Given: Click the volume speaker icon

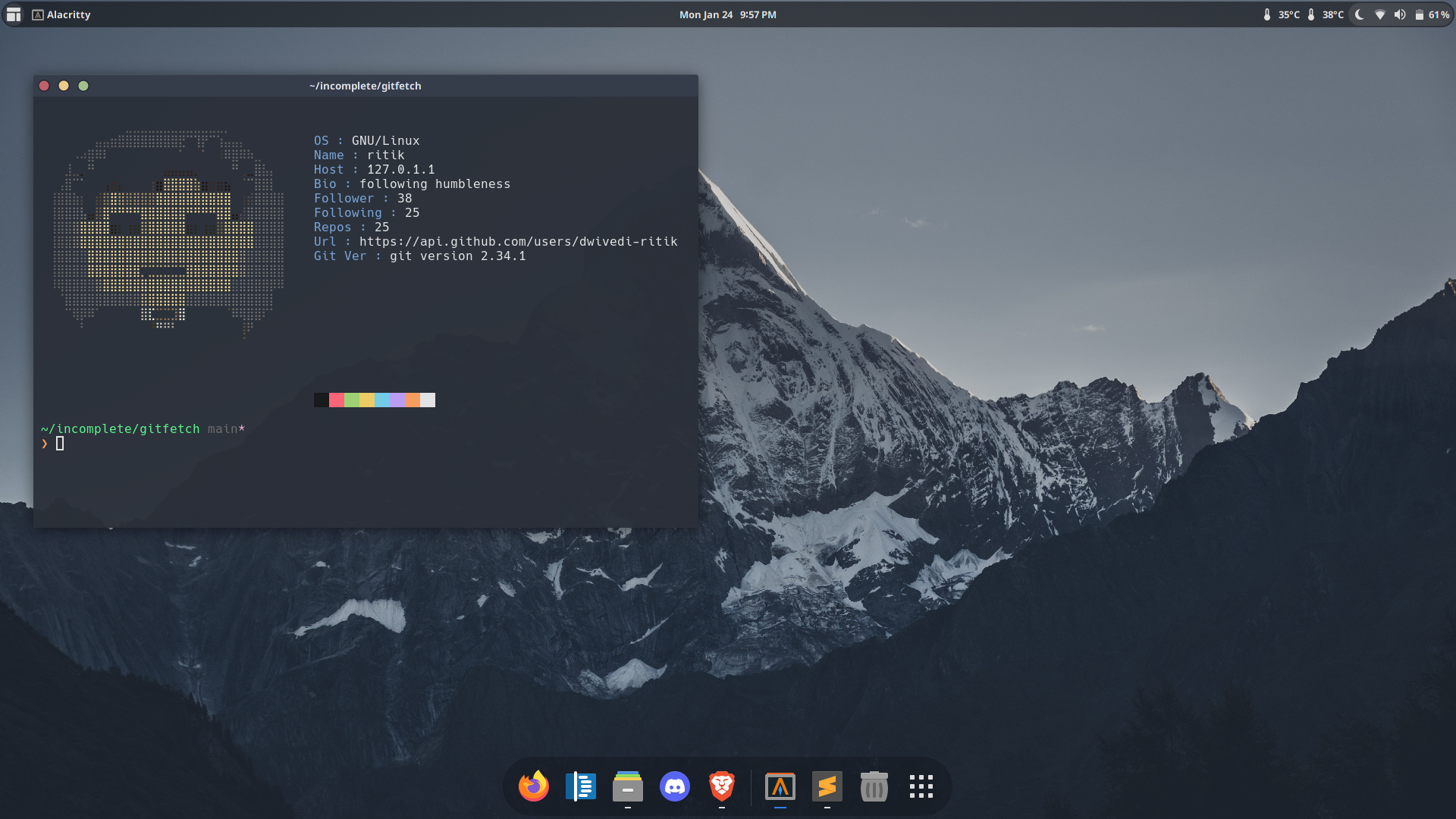Looking at the screenshot, I should tap(1400, 14).
